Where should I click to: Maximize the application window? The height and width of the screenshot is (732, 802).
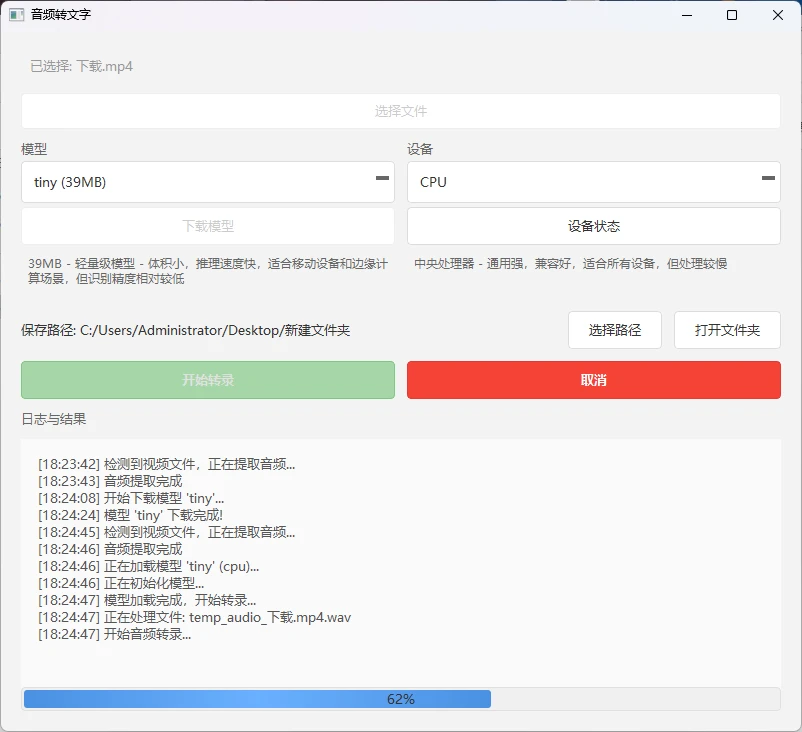pyautogui.click(x=732, y=16)
